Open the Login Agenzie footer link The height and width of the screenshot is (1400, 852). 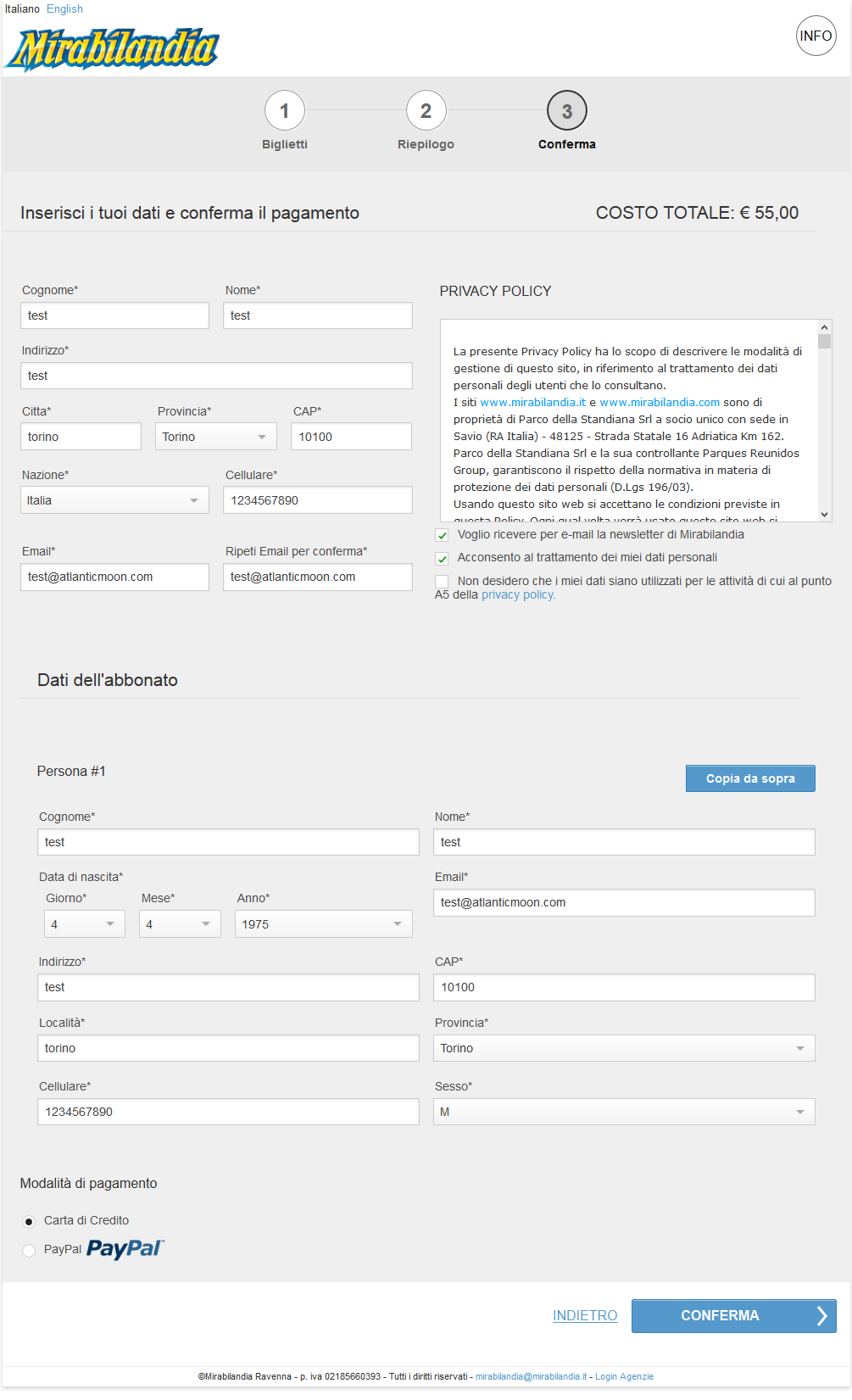pyautogui.click(x=624, y=1376)
